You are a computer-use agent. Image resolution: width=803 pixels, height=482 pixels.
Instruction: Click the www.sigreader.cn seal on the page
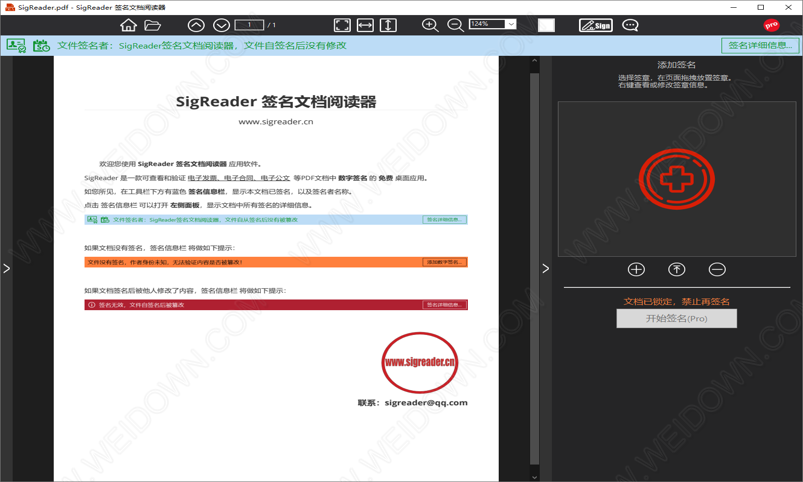[420, 362]
